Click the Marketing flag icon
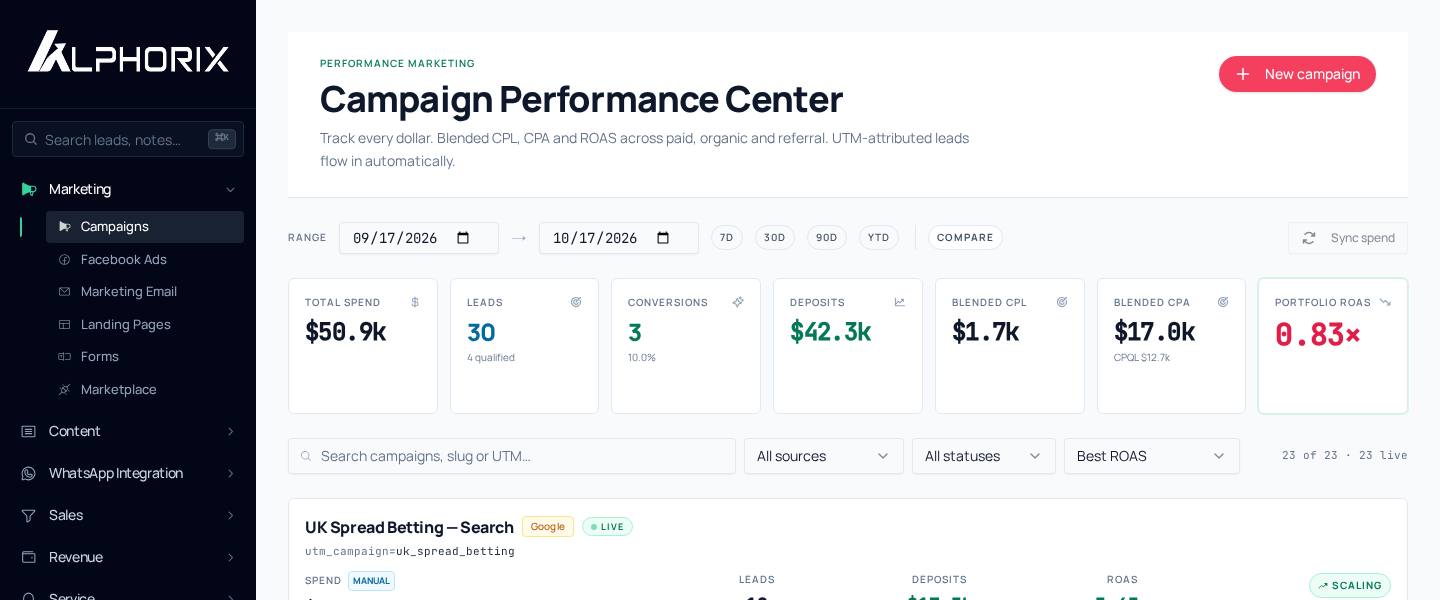Screen dimensions: 1440x600 (x=29, y=189)
